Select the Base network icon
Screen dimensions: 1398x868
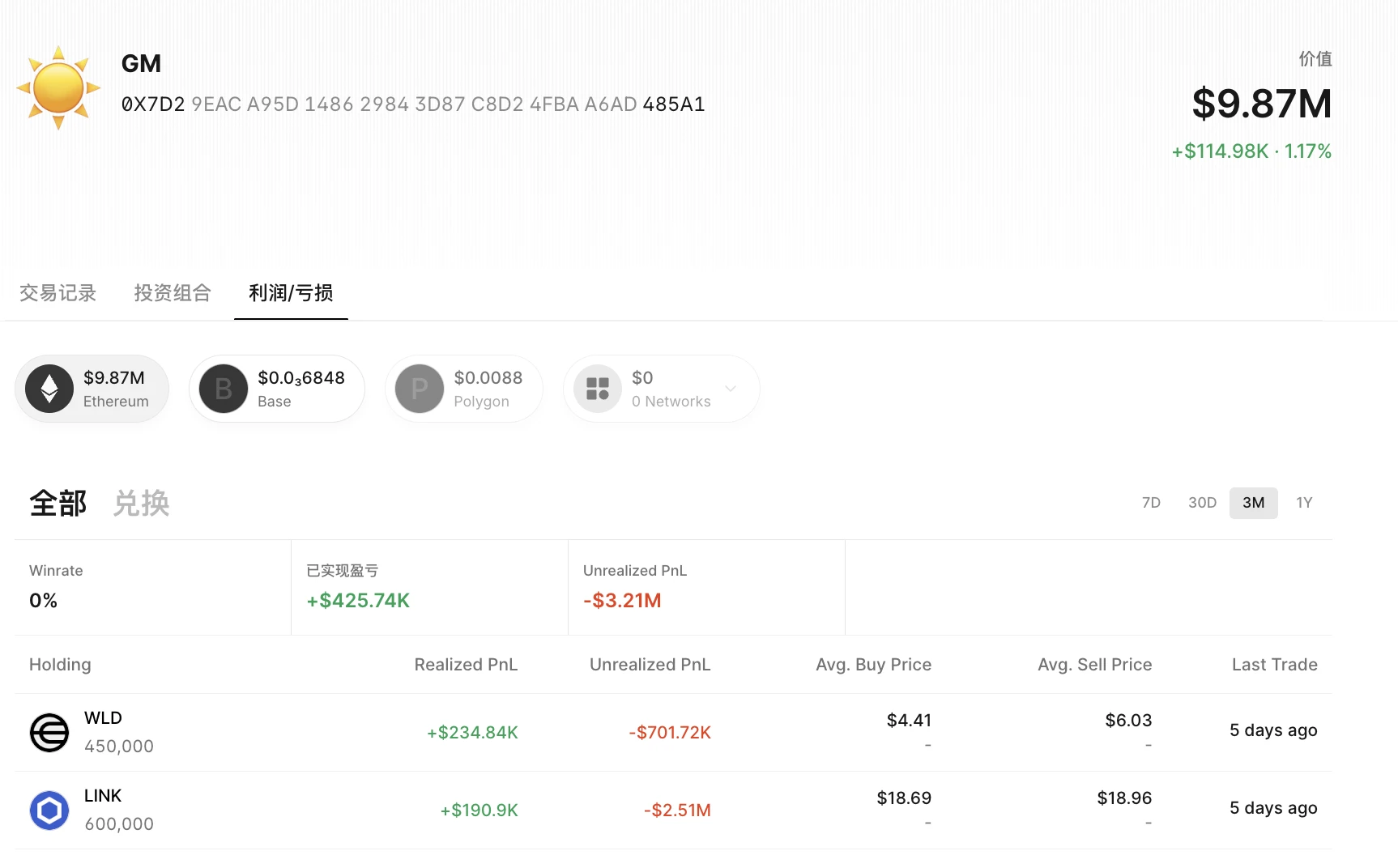coord(224,389)
